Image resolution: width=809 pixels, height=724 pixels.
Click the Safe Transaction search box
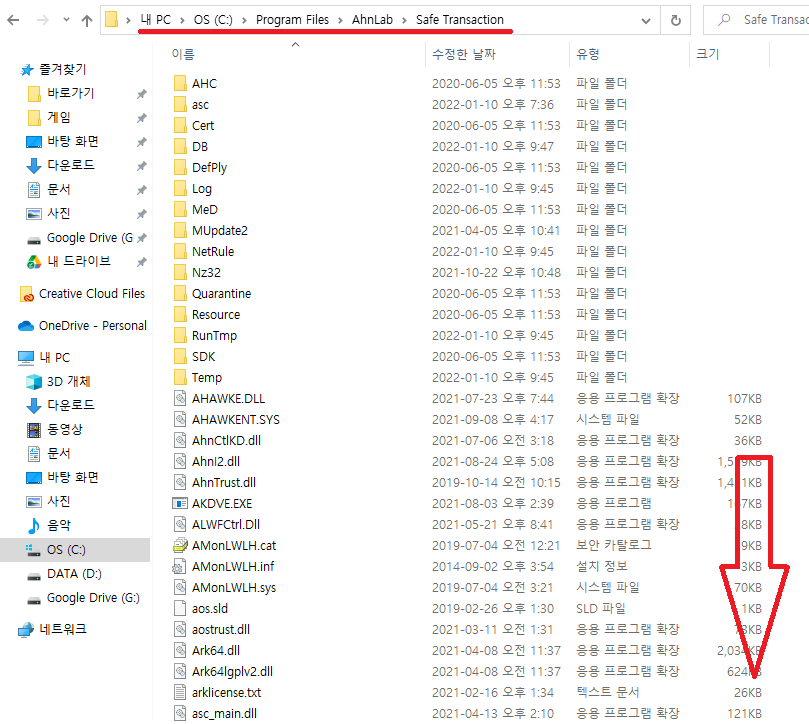tap(757, 20)
